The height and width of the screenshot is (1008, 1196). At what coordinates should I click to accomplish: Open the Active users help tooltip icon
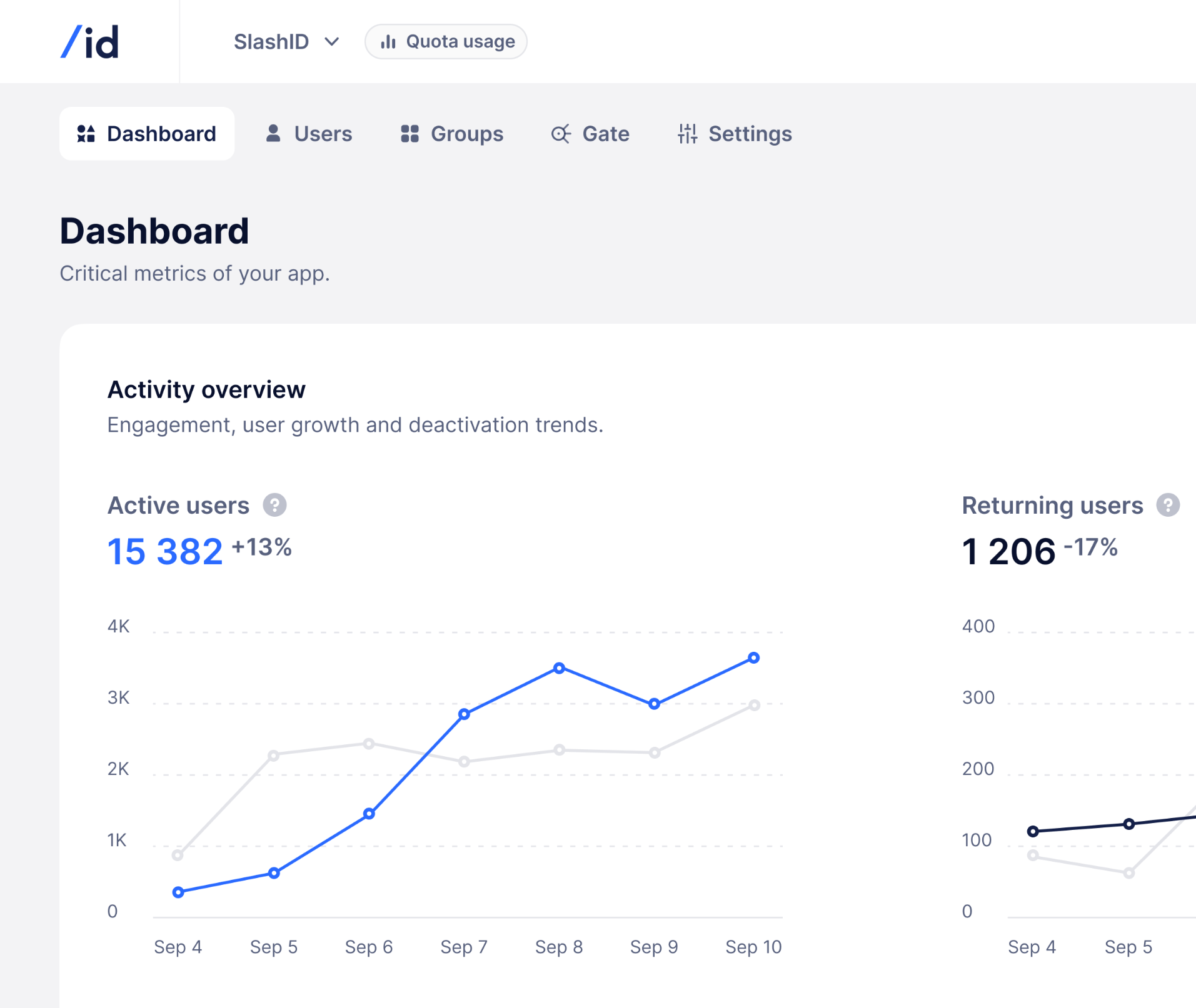pos(275,505)
